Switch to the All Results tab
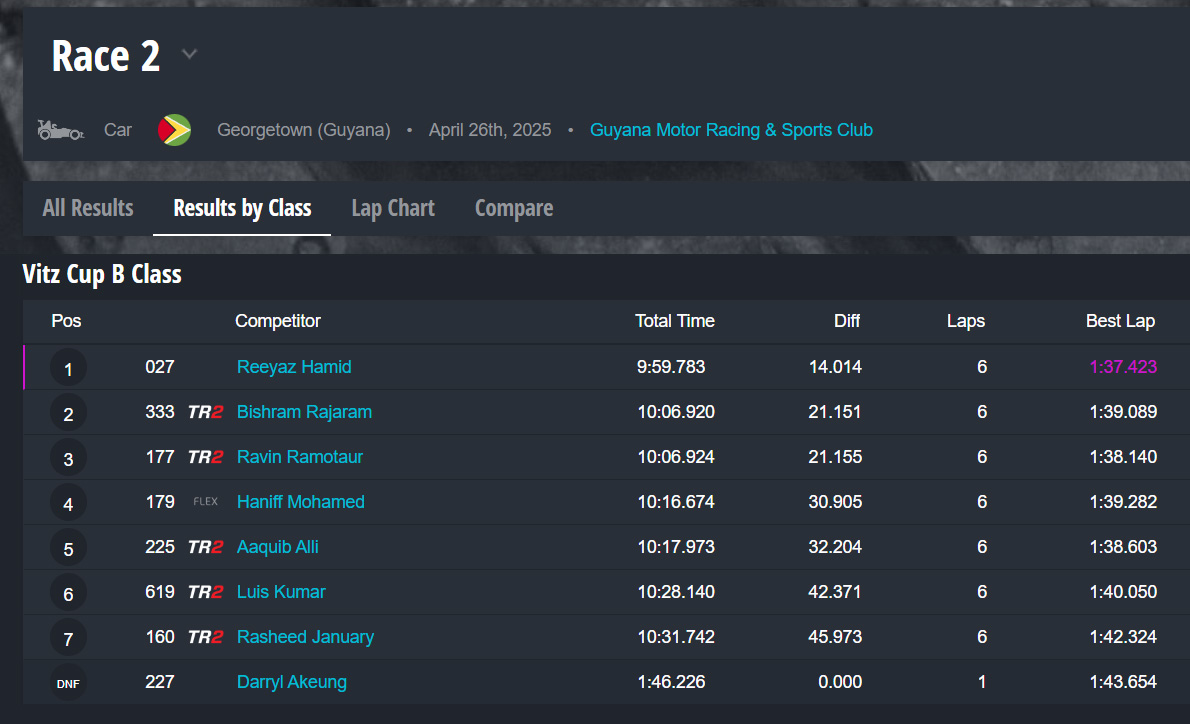This screenshot has width=1190, height=724. point(88,208)
